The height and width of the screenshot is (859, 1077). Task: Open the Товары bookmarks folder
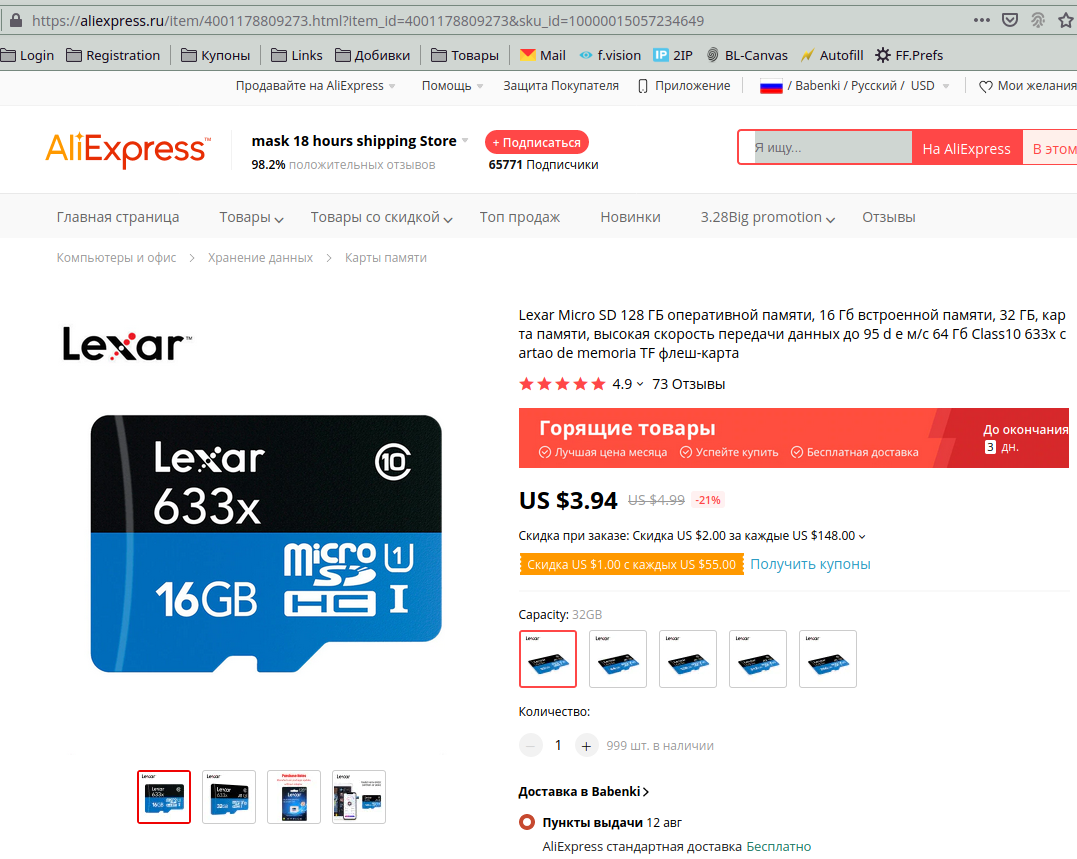(x=465, y=56)
